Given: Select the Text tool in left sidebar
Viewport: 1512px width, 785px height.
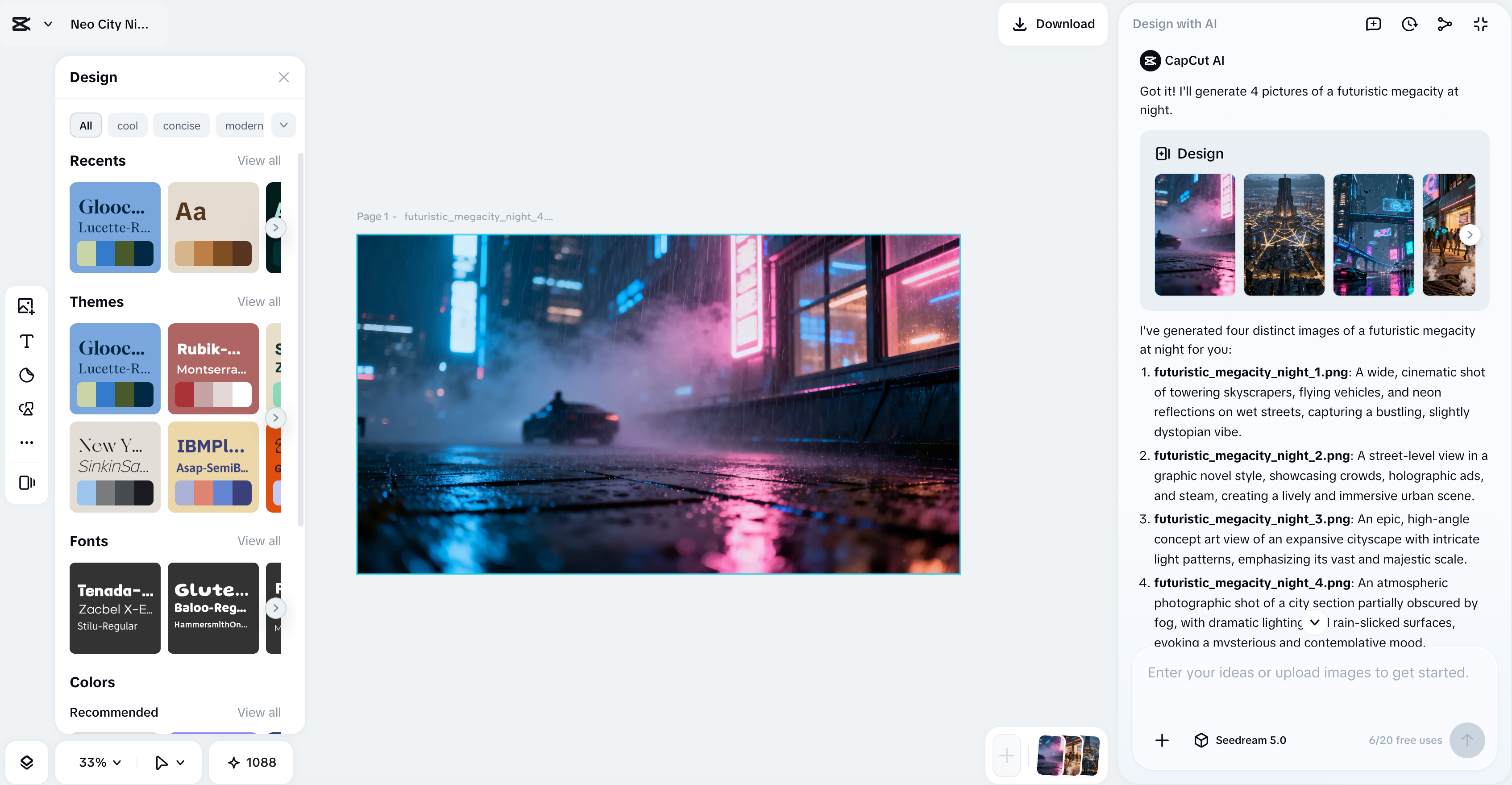Looking at the screenshot, I should point(26,341).
